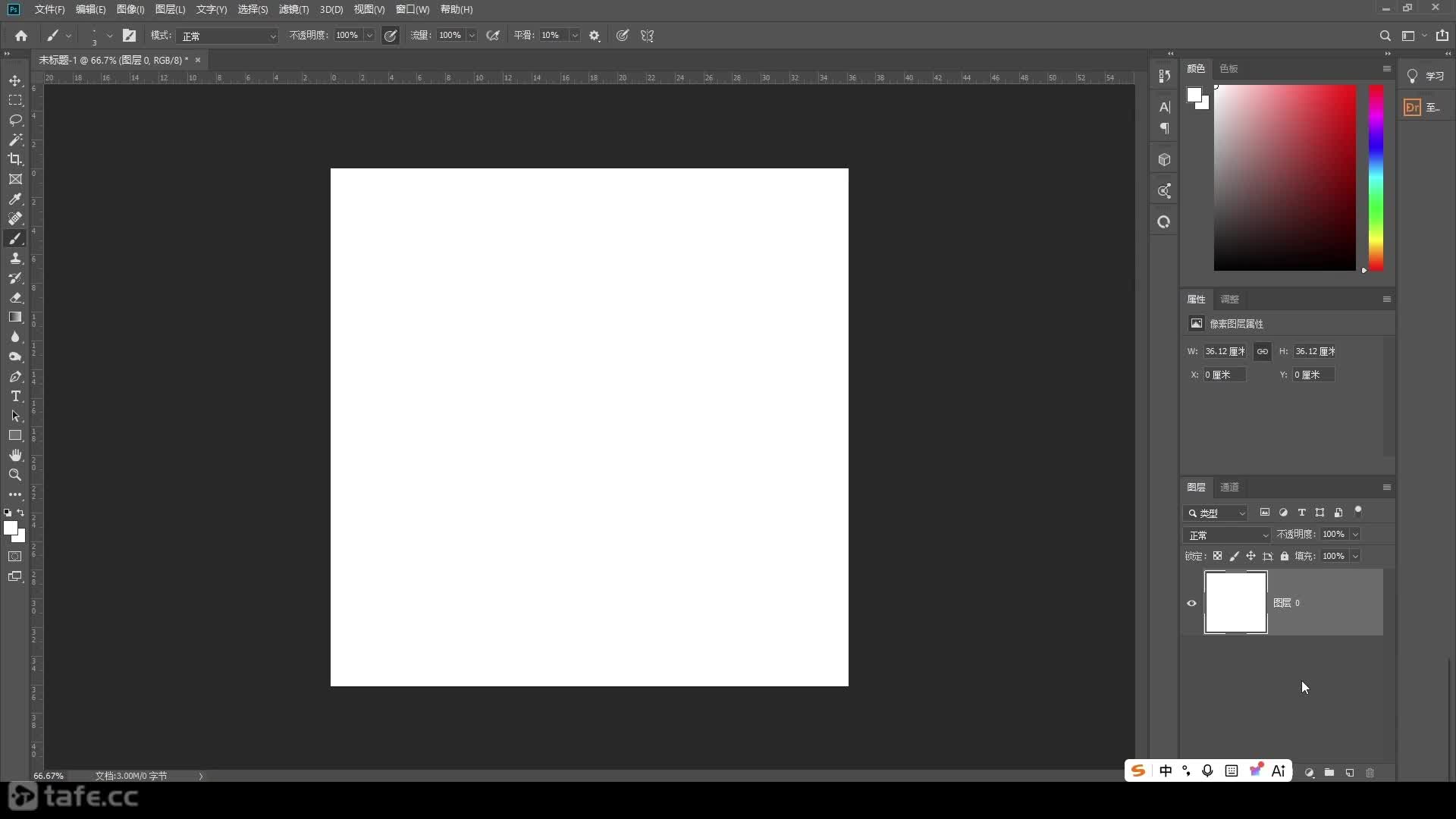1456x819 pixels.
Task: Create a new layer in Layers panel
Action: pyautogui.click(x=1350, y=773)
